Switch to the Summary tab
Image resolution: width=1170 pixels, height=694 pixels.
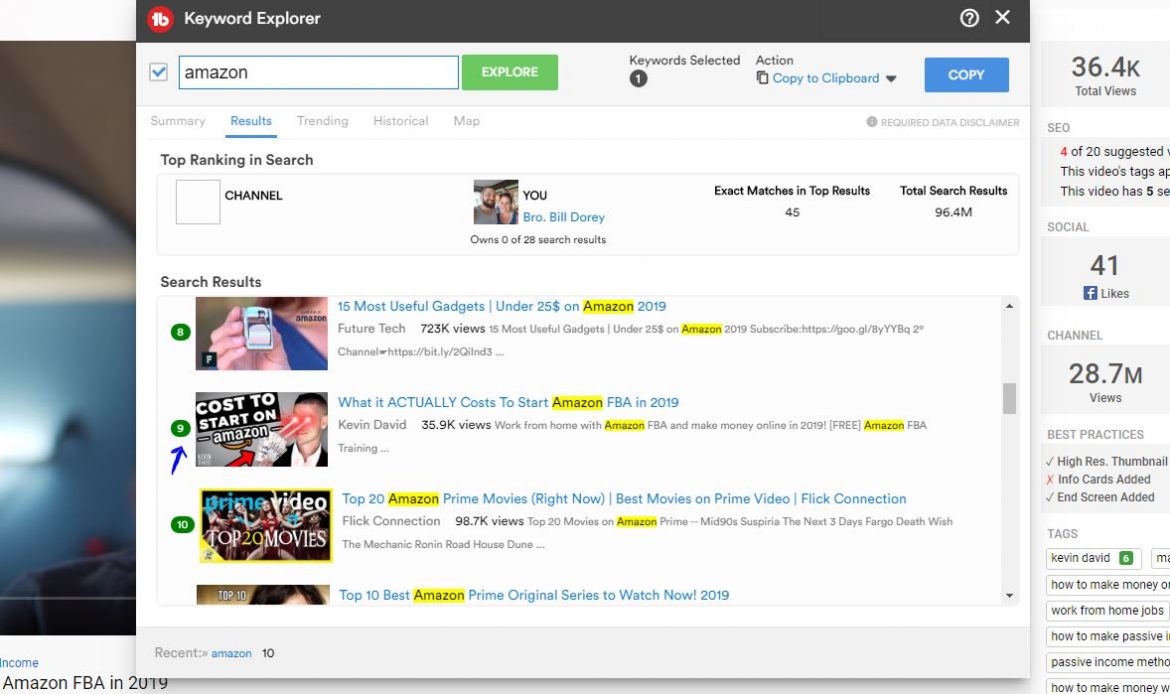[178, 121]
